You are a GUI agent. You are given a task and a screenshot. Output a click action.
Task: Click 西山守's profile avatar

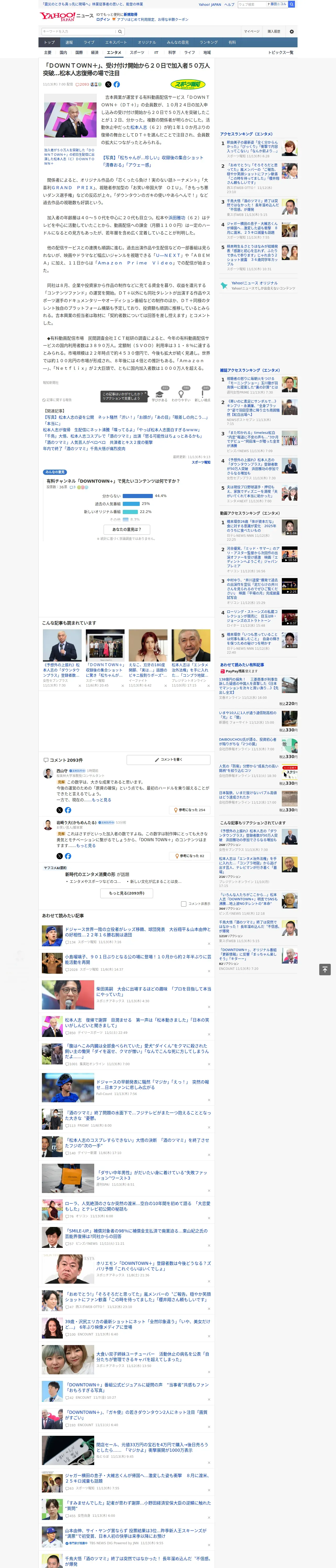pos(48,773)
